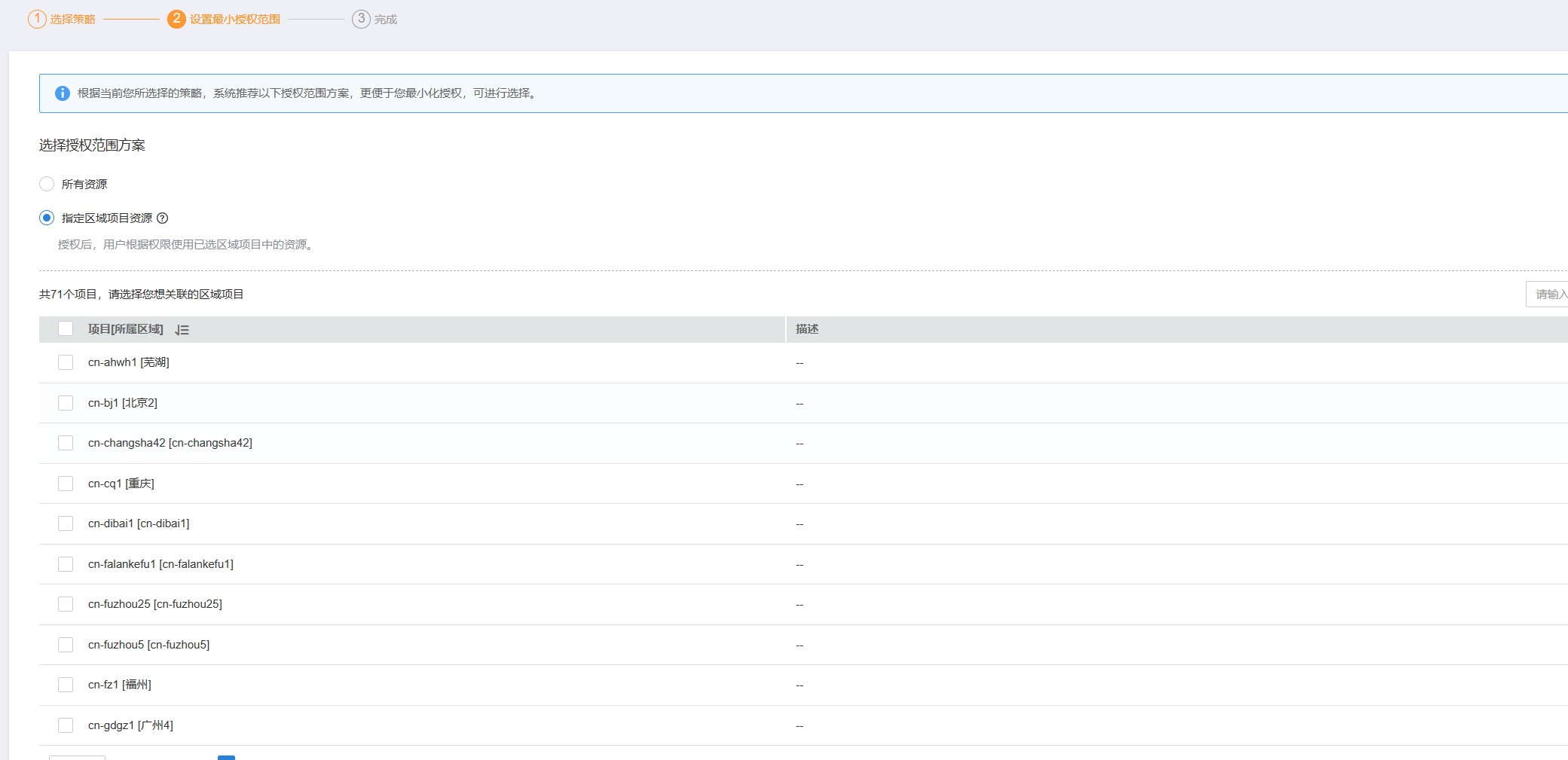The width and height of the screenshot is (1568, 760).
Task: Select the 所有资源 radio option
Action: [47, 184]
